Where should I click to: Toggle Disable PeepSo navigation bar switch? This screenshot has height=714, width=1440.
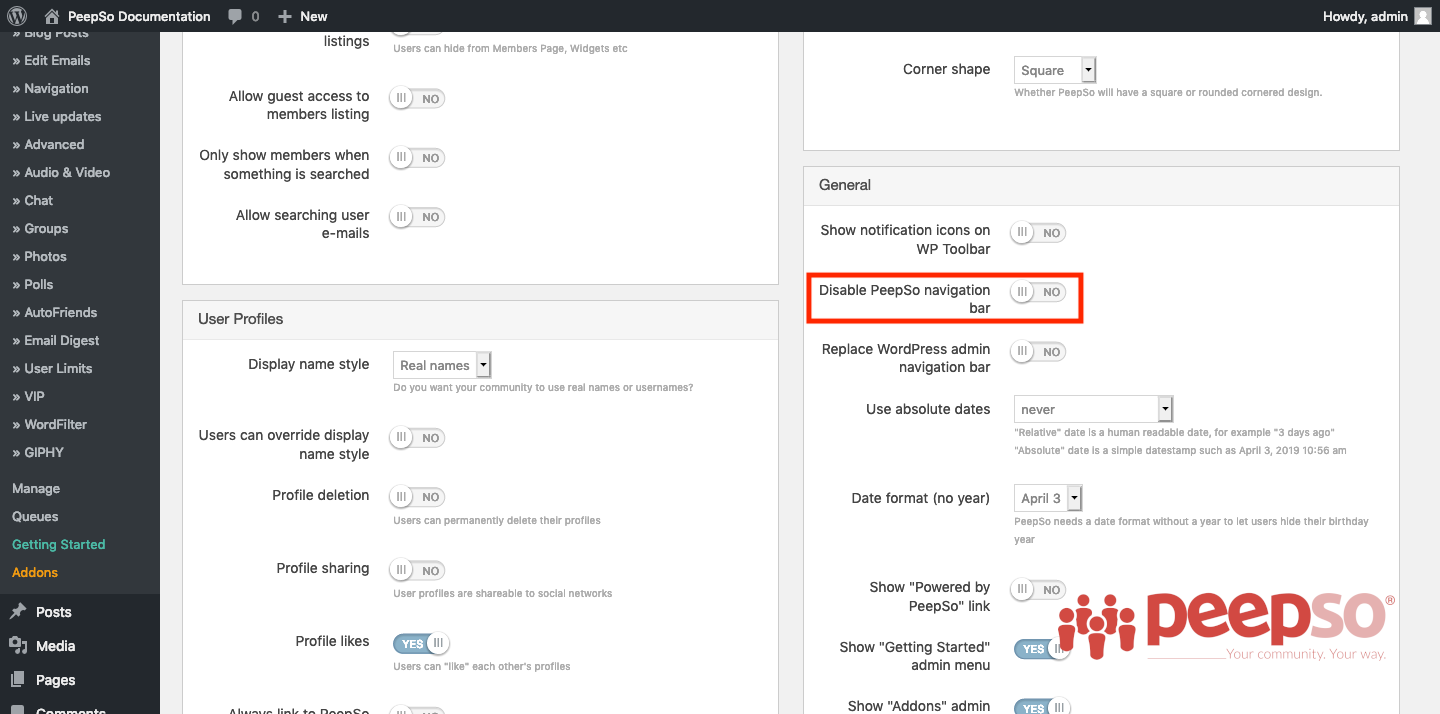click(1038, 292)
